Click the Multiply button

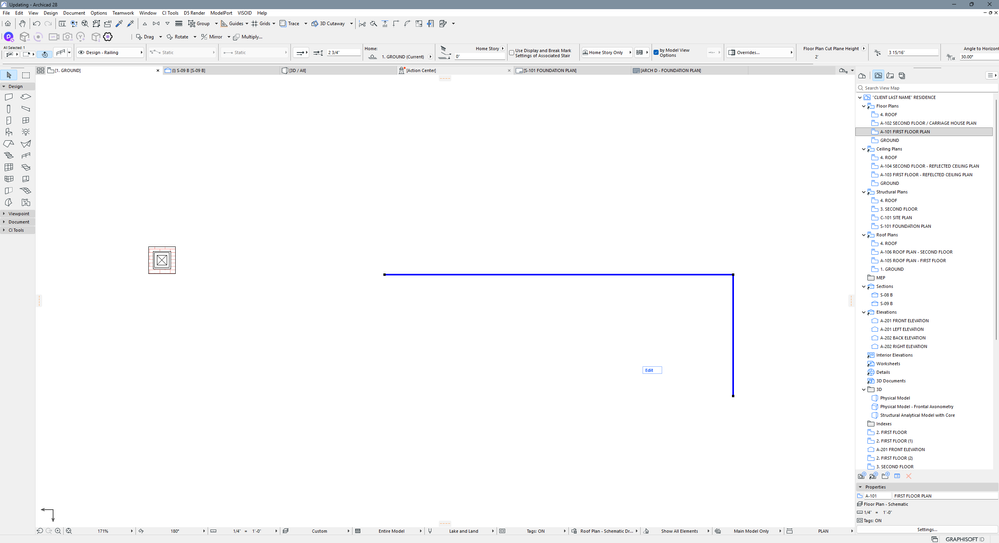tap(248, 37)
